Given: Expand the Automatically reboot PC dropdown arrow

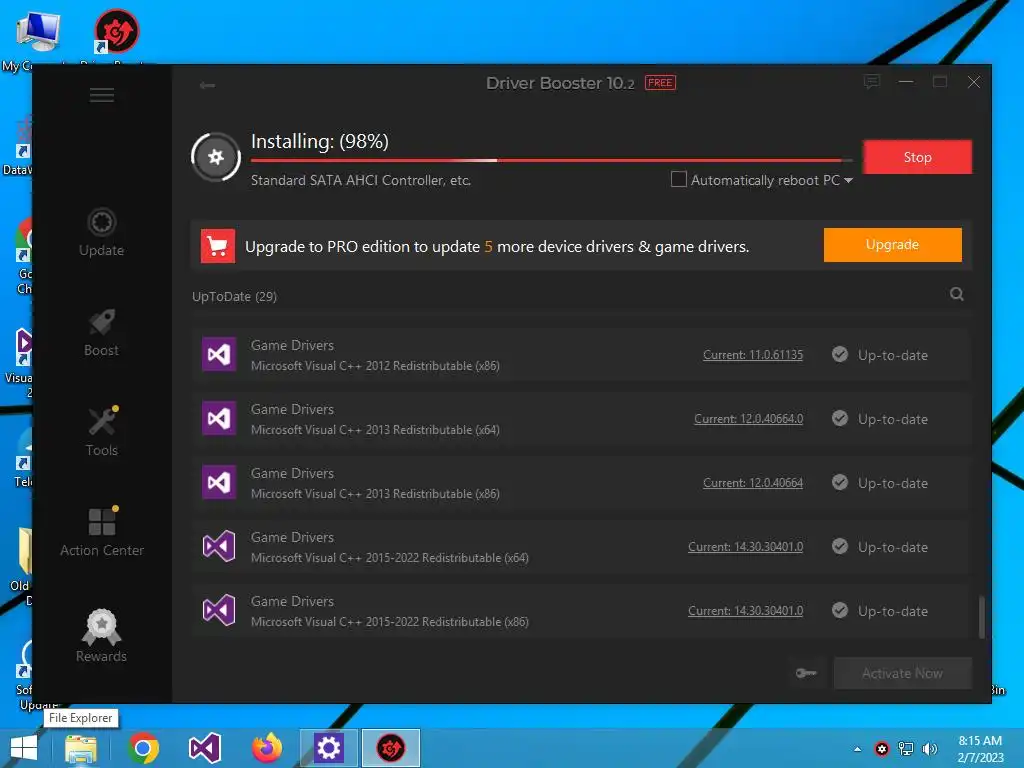Looking at the screenshot, I should (848, 180).
